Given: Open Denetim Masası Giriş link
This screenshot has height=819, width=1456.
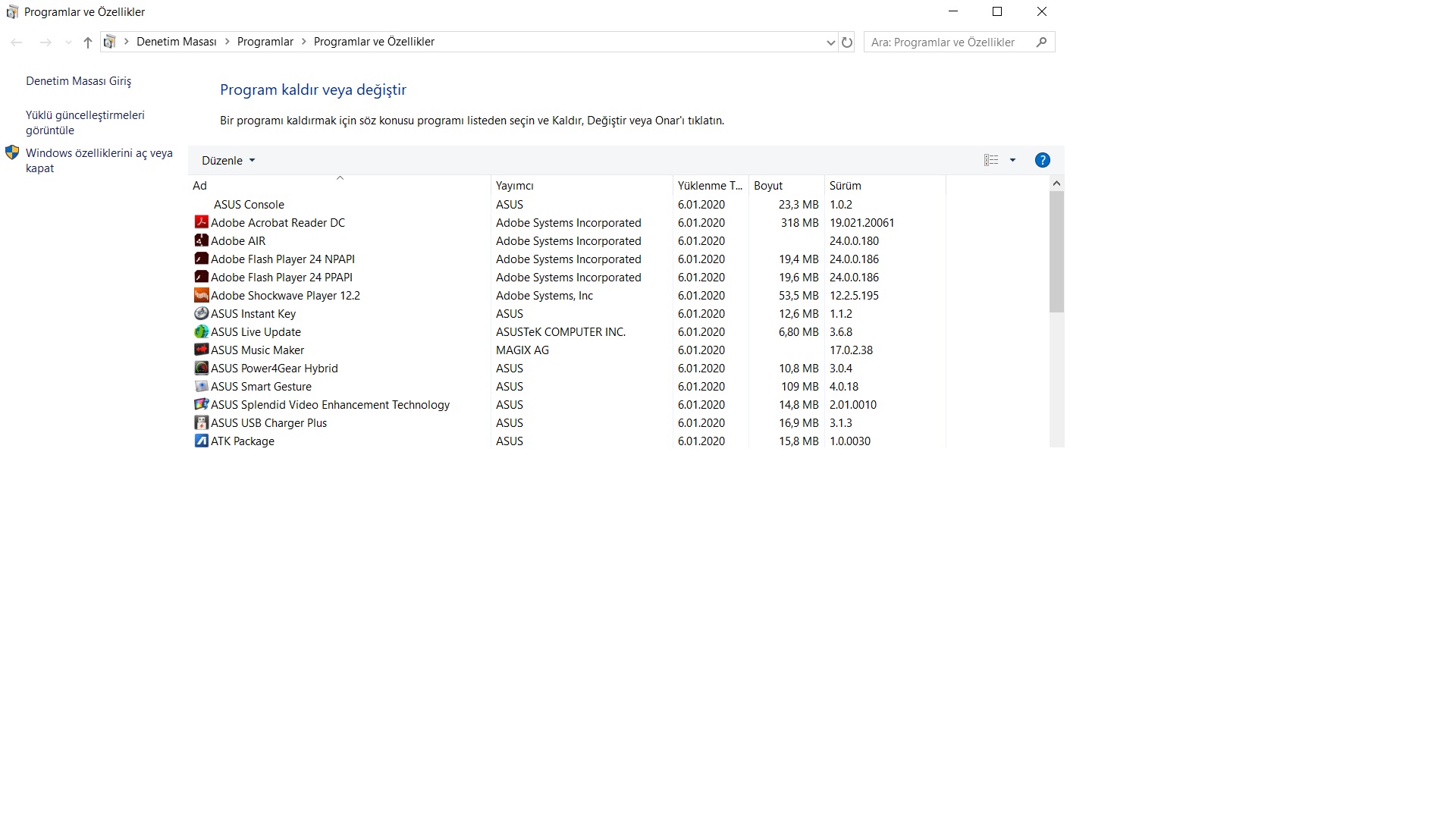Looking at the screenshot, I should pos(78,81).
